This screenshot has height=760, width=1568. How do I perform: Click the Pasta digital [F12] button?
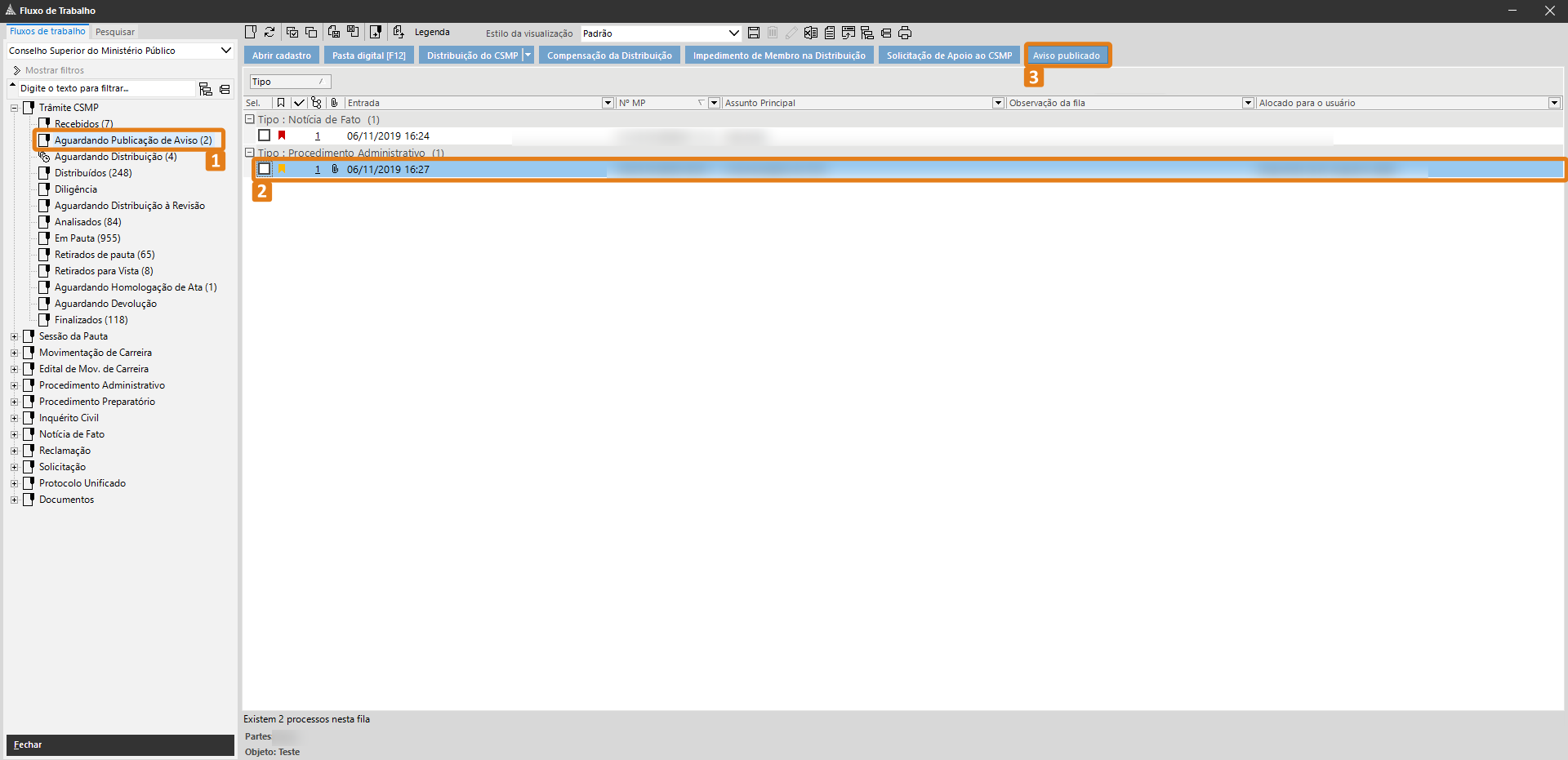[369, 56]
